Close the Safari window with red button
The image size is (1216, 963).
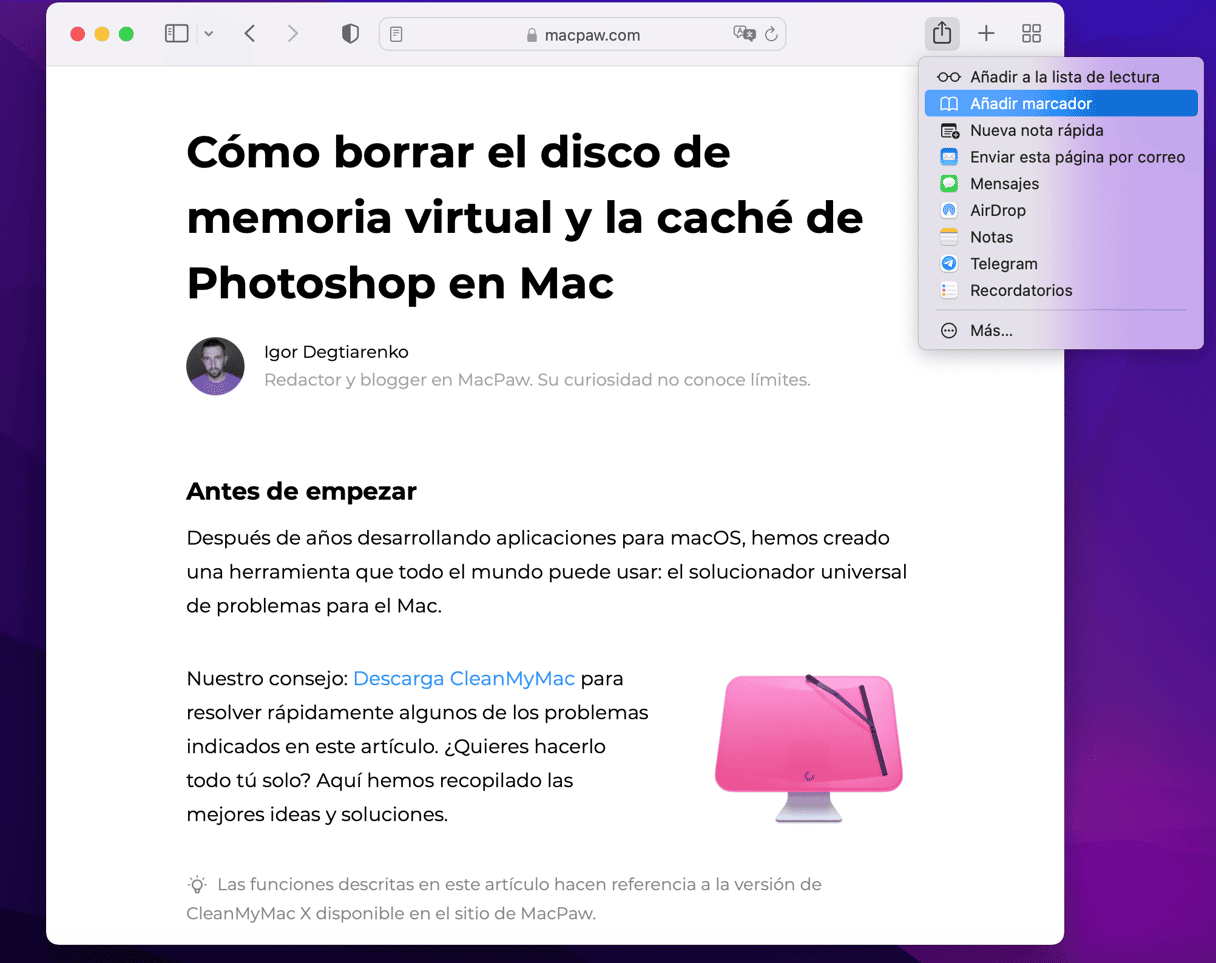77,34
